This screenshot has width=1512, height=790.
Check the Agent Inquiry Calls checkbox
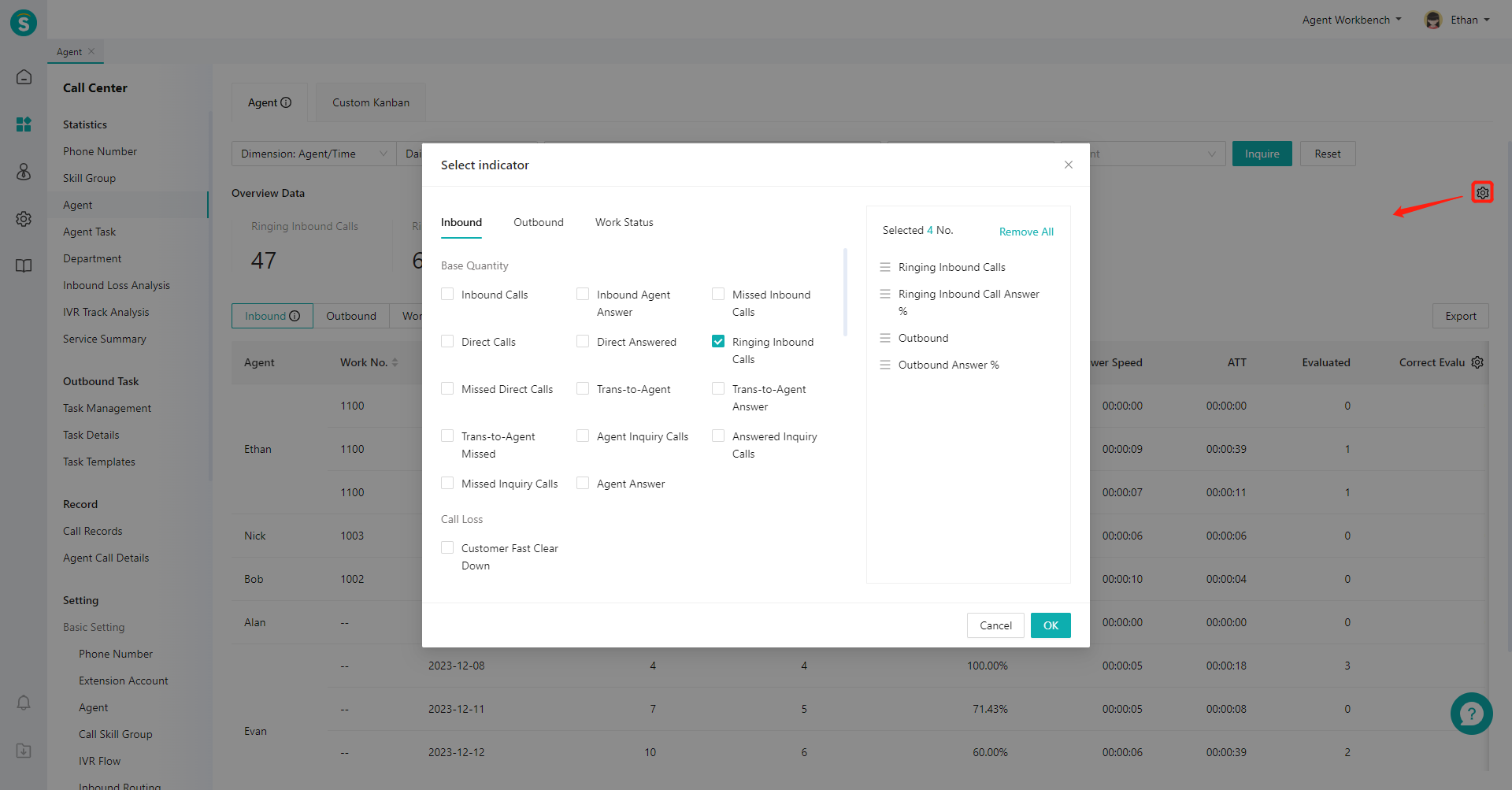click(x=583, y=436)
